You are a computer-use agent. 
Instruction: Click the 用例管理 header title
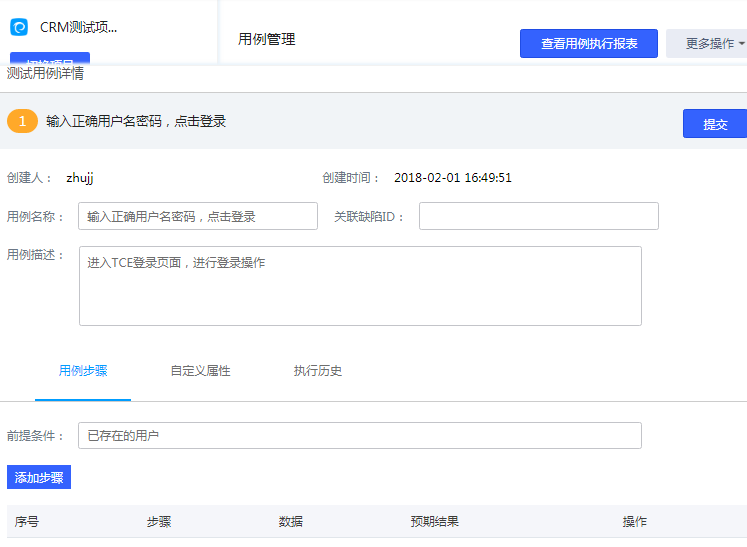pos(267,40)
